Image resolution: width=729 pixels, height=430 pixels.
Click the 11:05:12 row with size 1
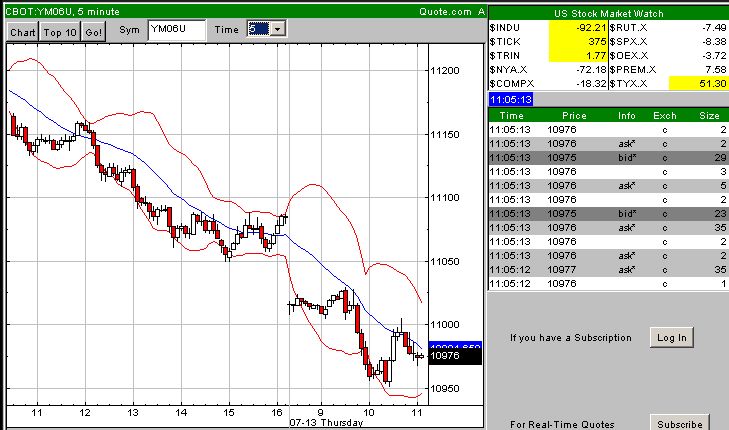(608, 284)
